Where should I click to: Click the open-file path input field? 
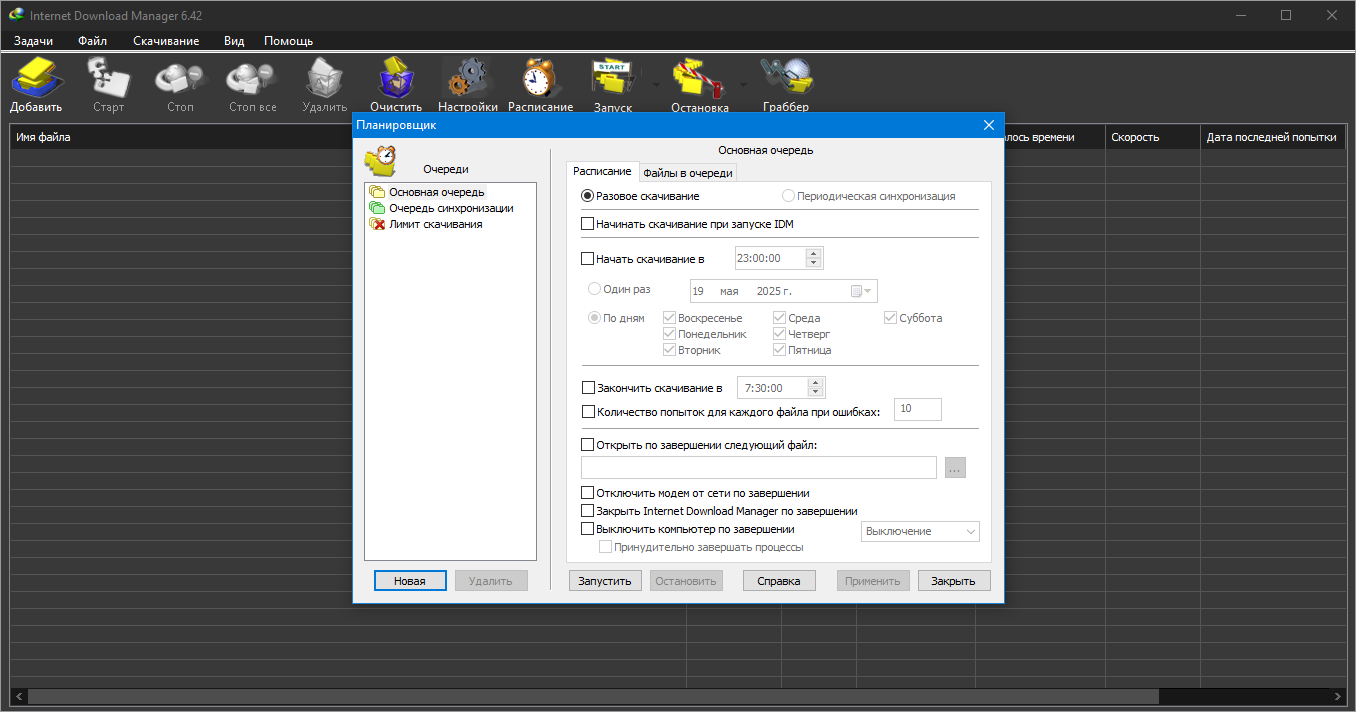(x=759, y=467)
